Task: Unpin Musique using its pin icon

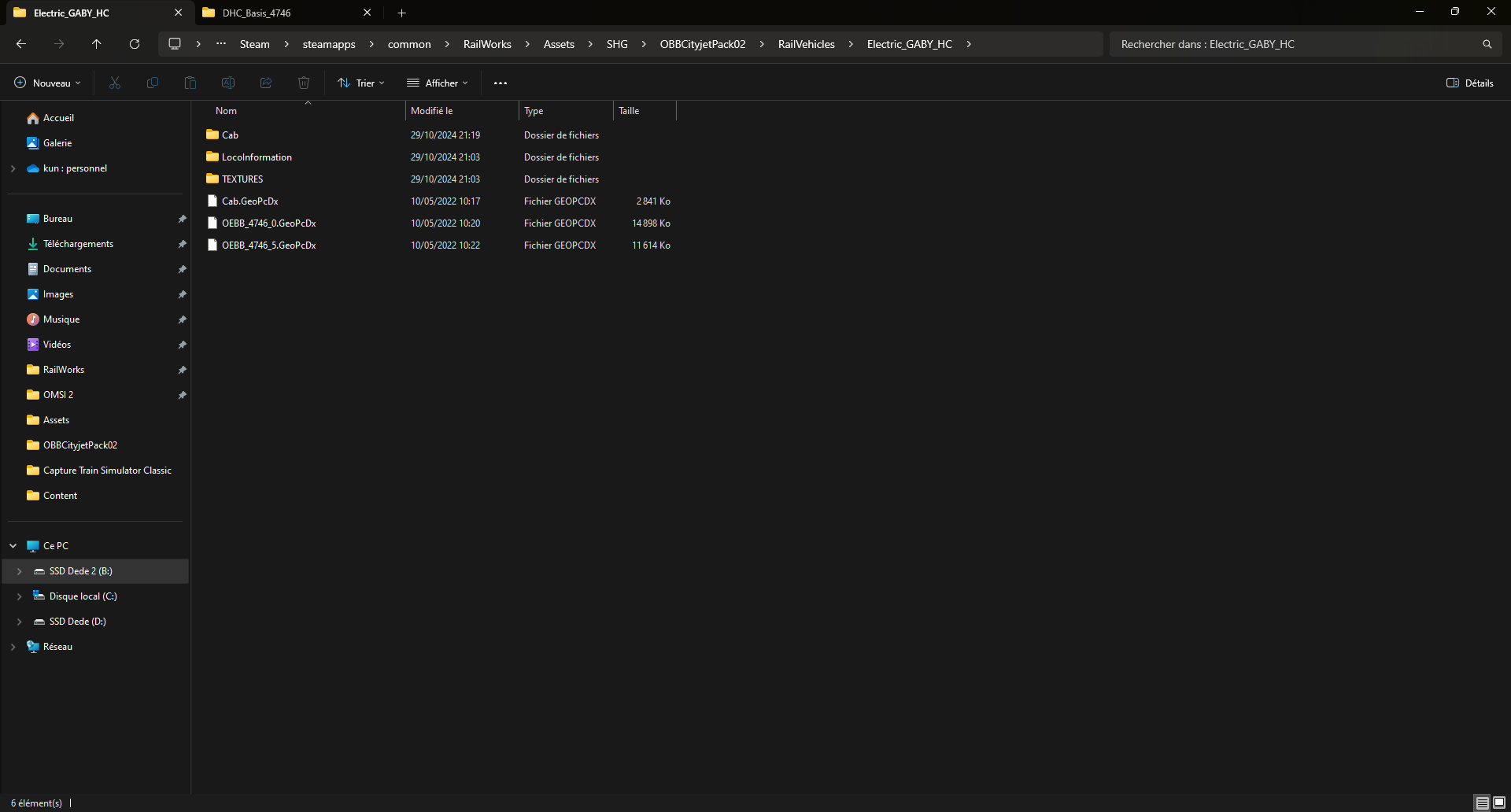Action: [182, 319]
